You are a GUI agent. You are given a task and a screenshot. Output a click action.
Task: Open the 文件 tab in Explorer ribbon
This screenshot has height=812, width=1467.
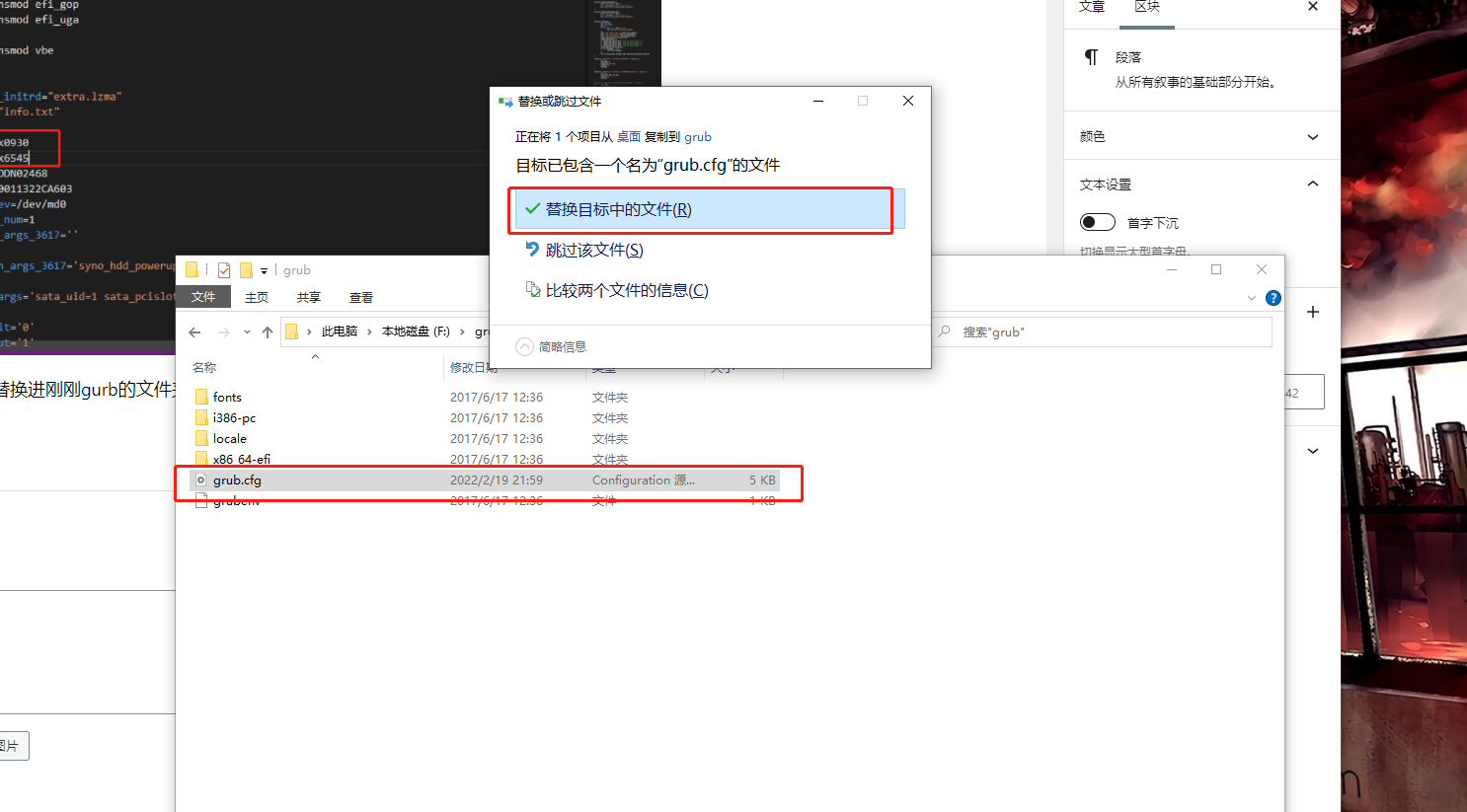203,297
